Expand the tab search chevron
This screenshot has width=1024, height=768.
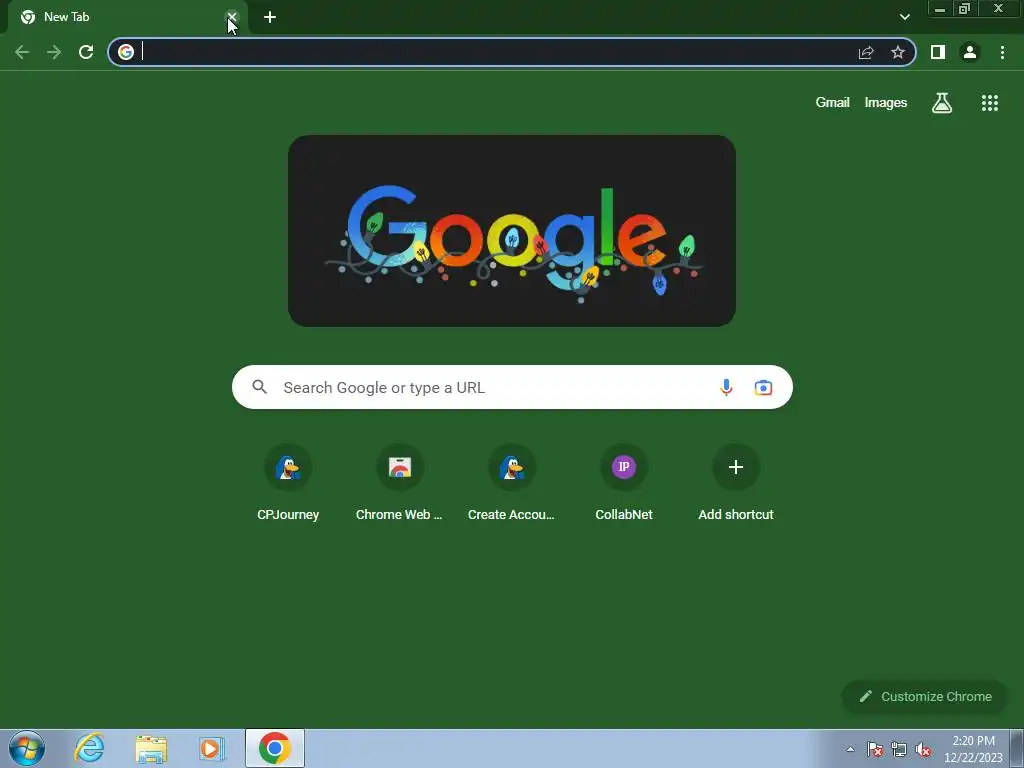pos(904,17)
